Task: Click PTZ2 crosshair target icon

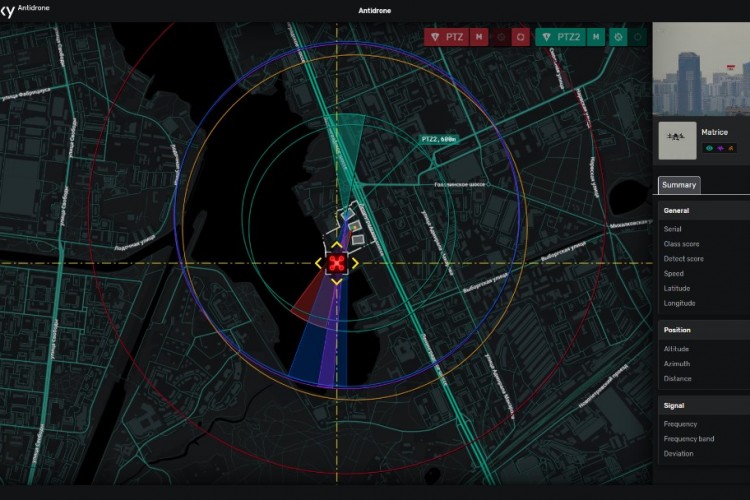Action: coord(618,37)
